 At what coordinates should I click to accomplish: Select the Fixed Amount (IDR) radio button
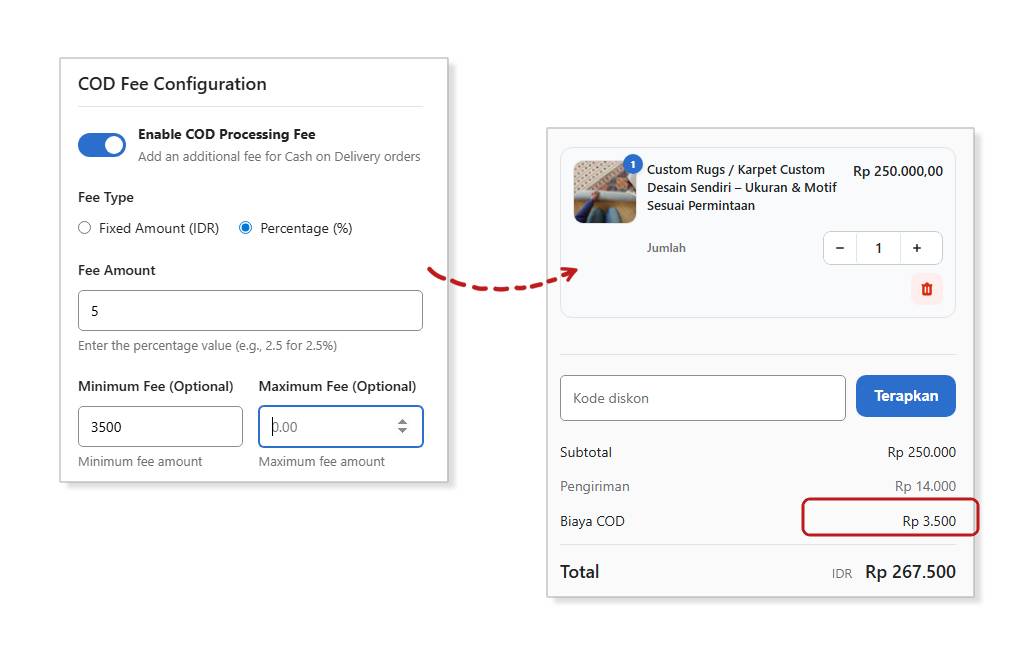pyautogui.click(x=85, y=228)
